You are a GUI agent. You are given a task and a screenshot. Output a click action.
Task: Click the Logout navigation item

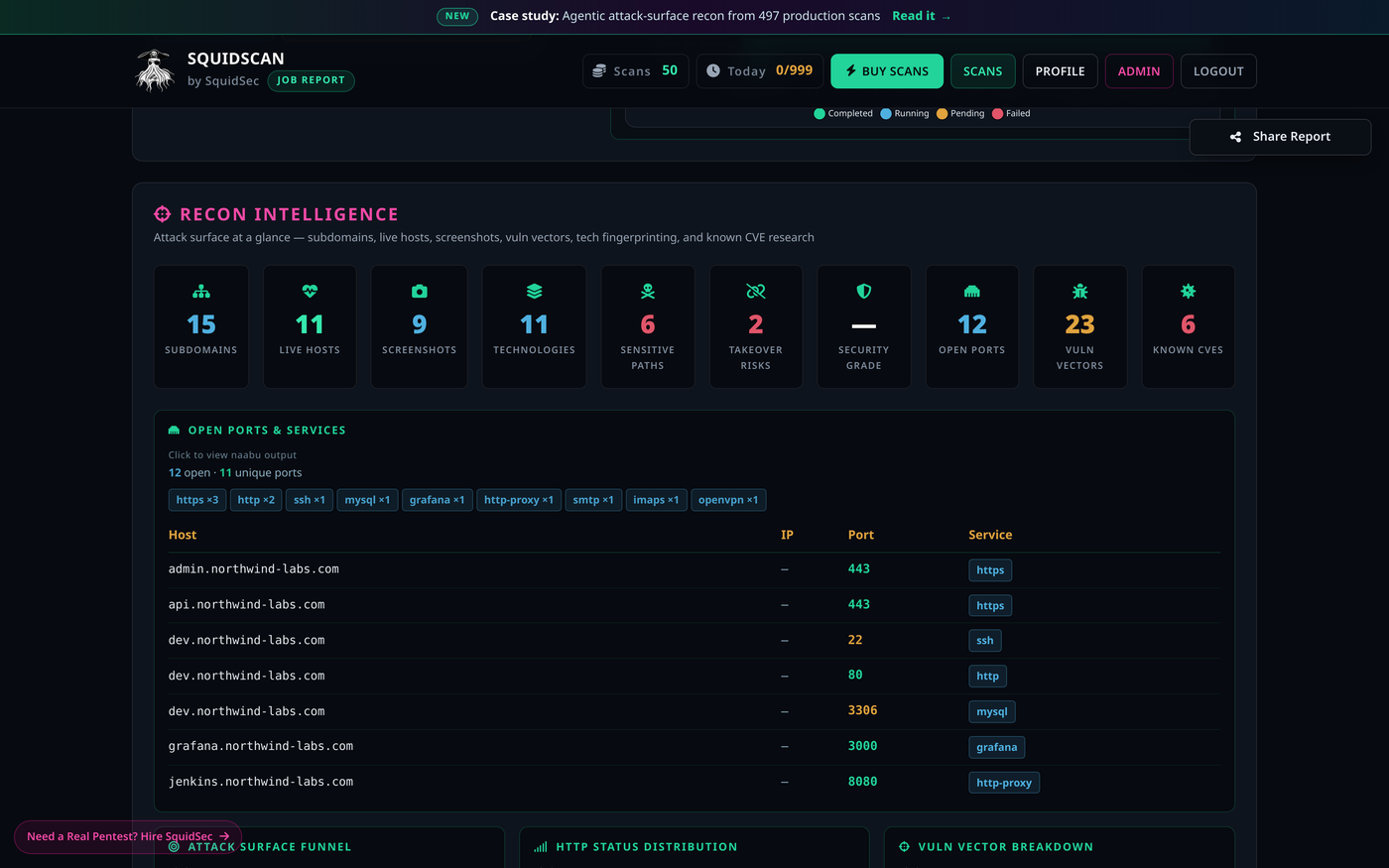click(1218, 71)
